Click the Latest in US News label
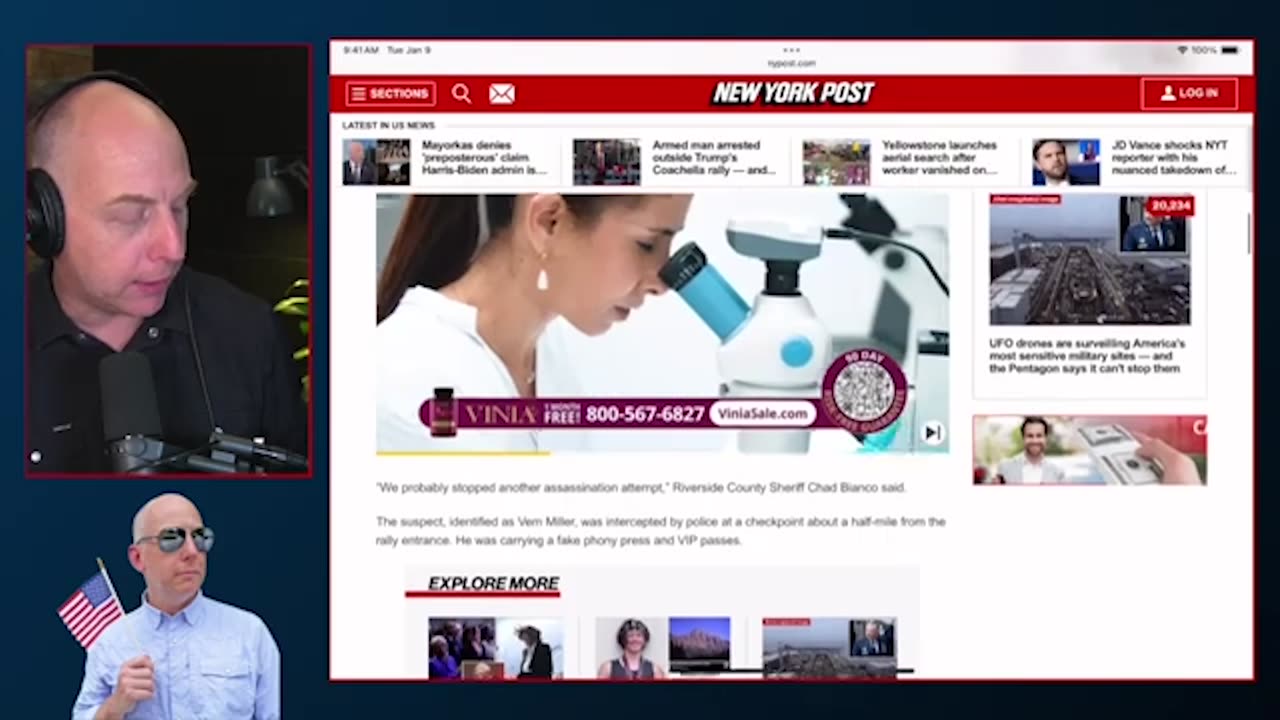This screenshot has width=1280, height=720. point(388,125)
